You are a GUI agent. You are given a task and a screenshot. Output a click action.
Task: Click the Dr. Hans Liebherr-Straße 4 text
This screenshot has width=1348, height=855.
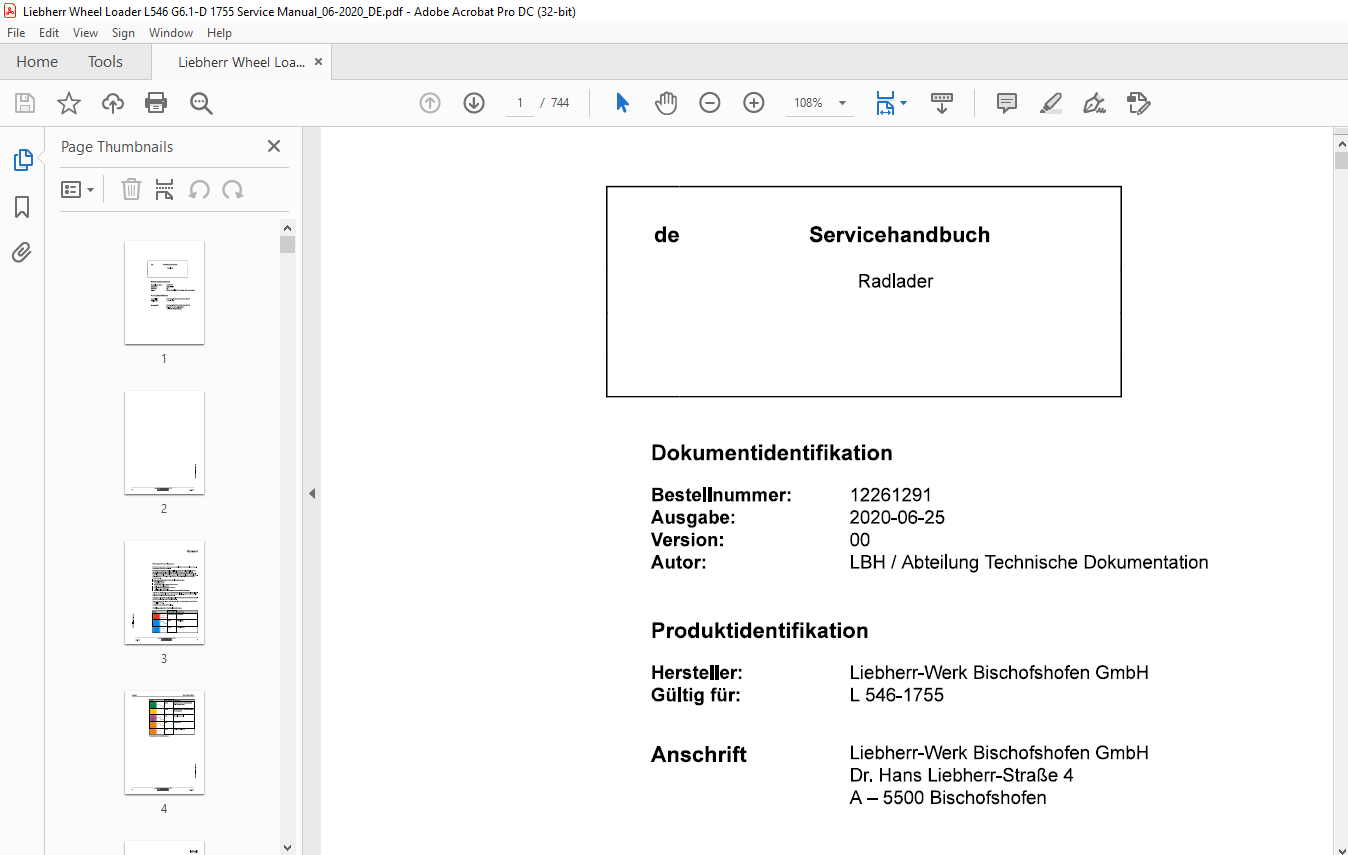coord(962,776)
